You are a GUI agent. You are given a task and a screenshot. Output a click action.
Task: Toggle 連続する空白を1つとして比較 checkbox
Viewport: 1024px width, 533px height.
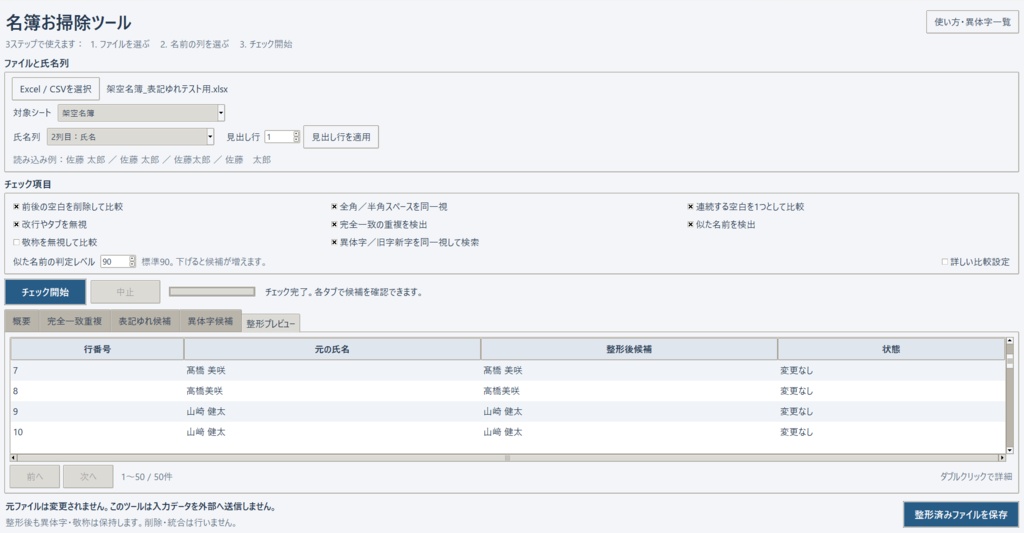point(690,206)
